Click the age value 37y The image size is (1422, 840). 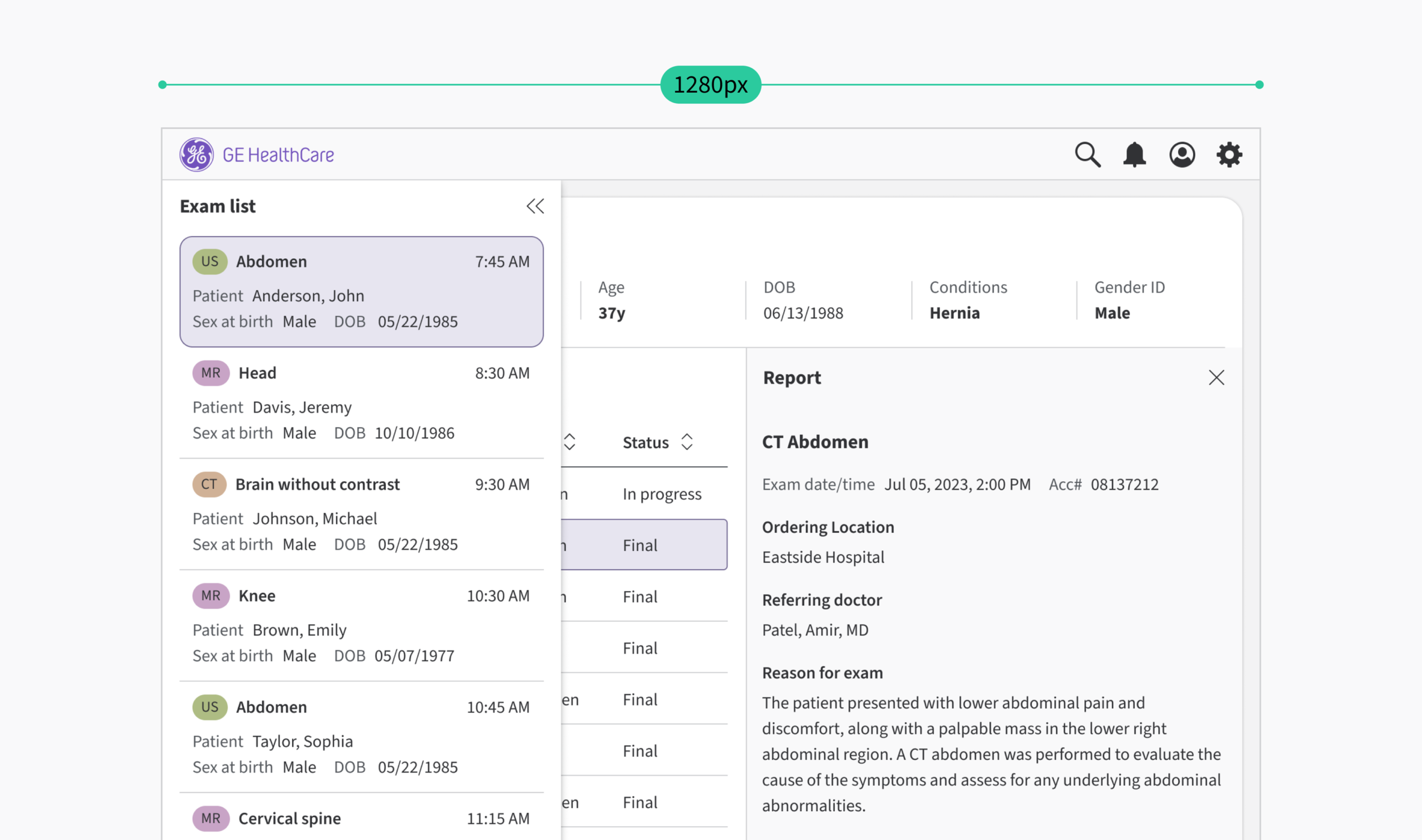612,313
